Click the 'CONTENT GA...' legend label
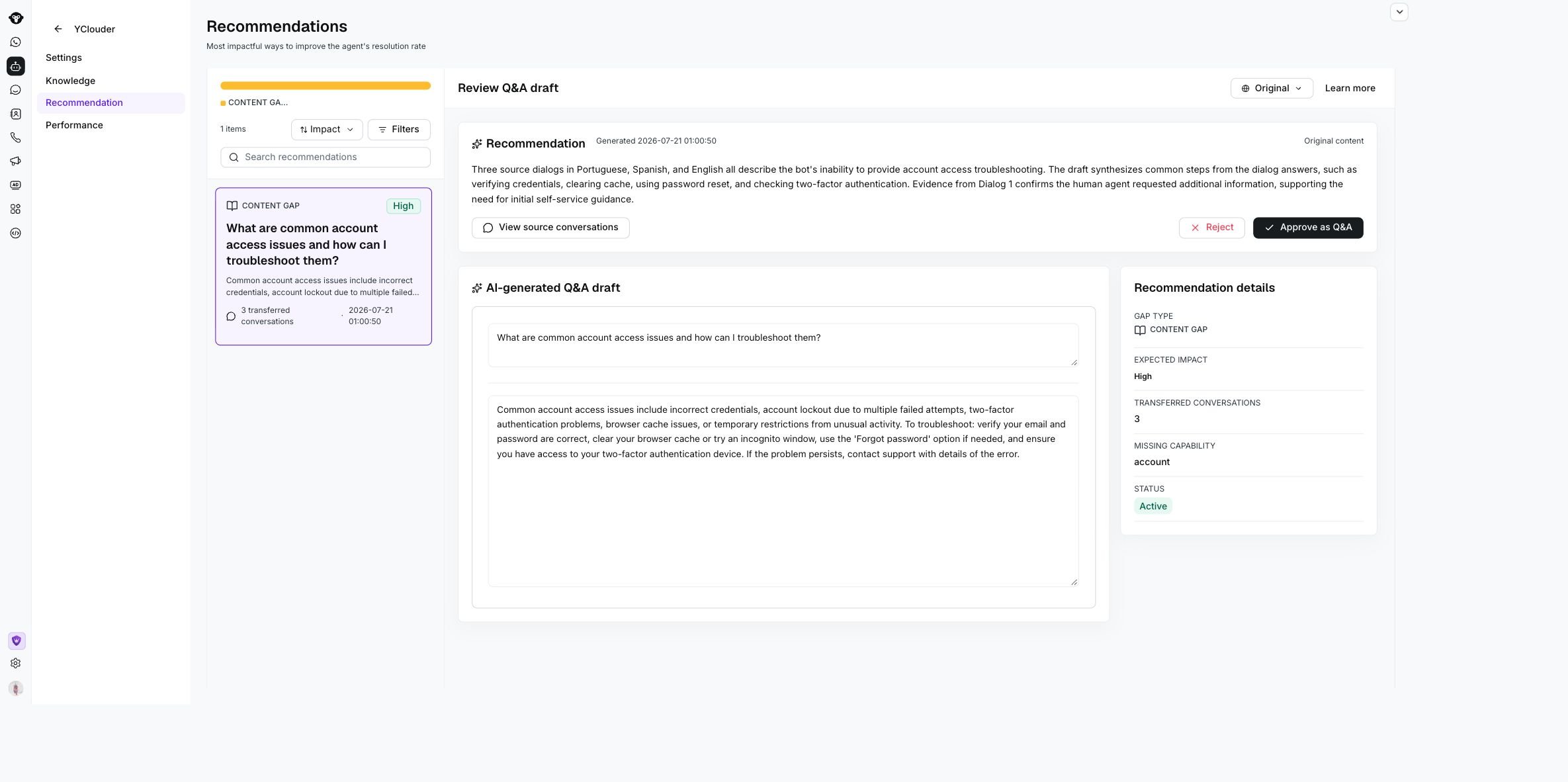Screen dimensions: 1568x782 tap(257, 103)
